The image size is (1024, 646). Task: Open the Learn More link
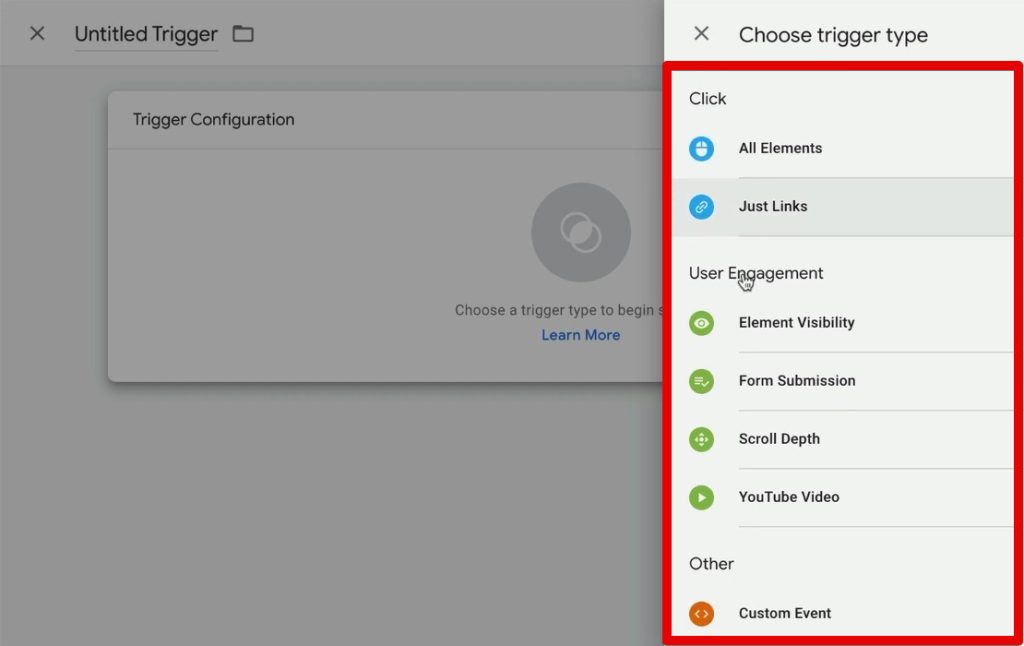click(581, 335)
